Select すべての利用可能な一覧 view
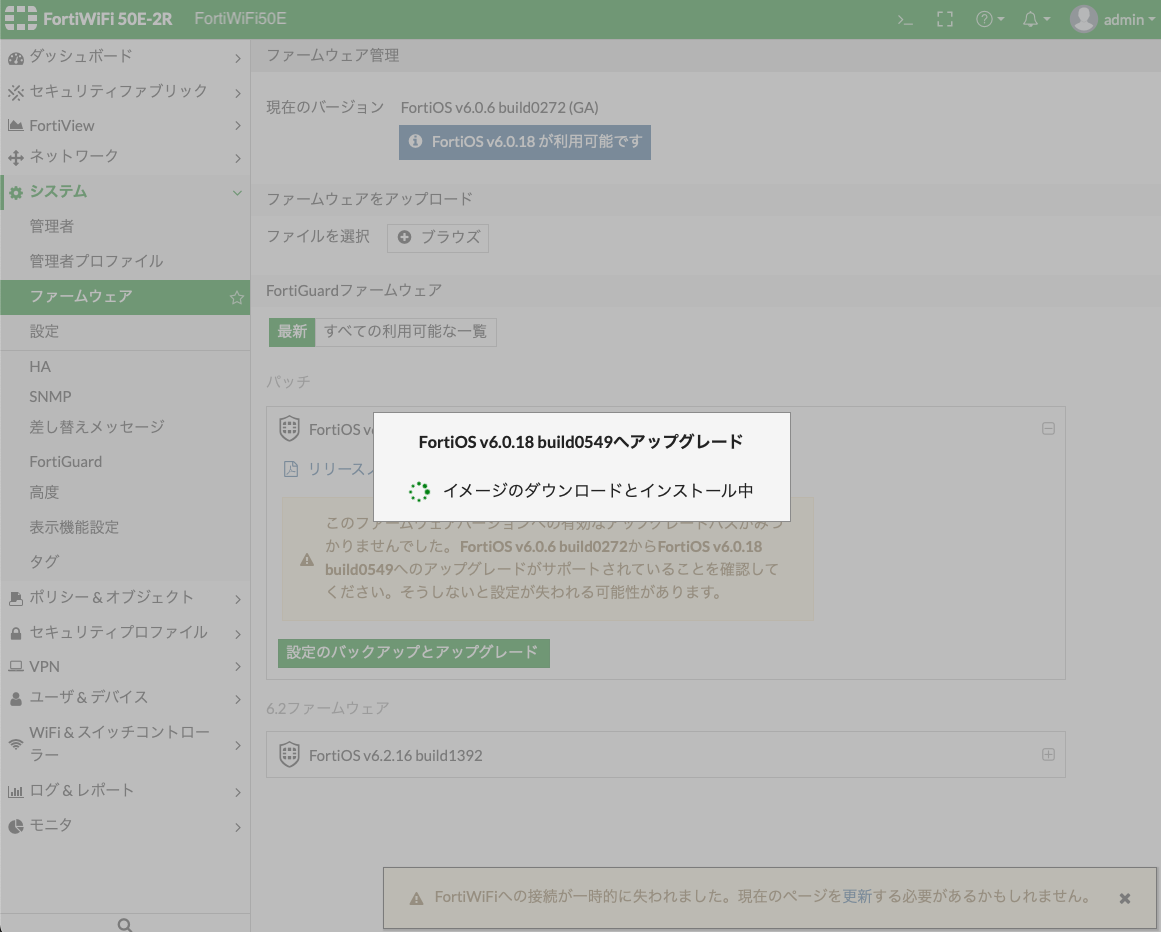This screenshot has width=1161, height=932. [x=405, y=331]
